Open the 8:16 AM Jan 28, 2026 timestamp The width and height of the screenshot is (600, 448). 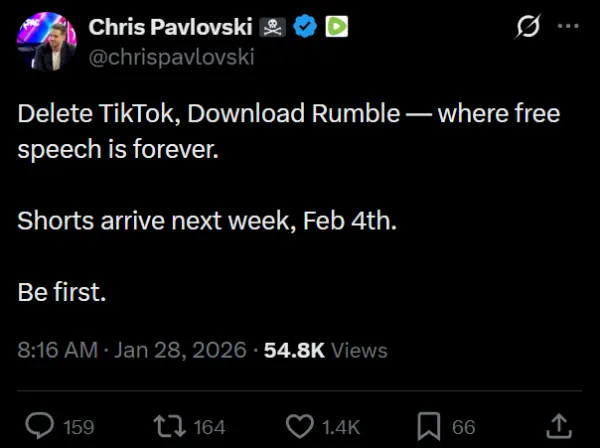click(133, 351)
